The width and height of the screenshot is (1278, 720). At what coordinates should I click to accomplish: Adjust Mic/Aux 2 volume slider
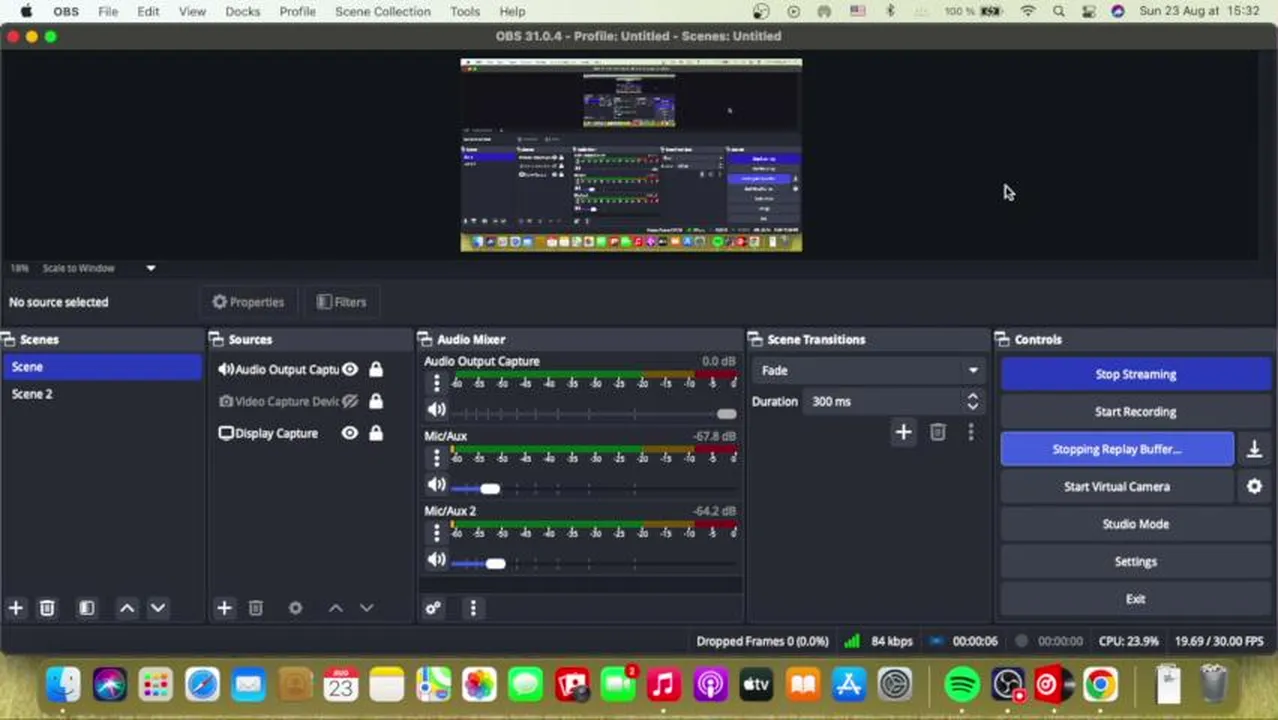[594, 563]
